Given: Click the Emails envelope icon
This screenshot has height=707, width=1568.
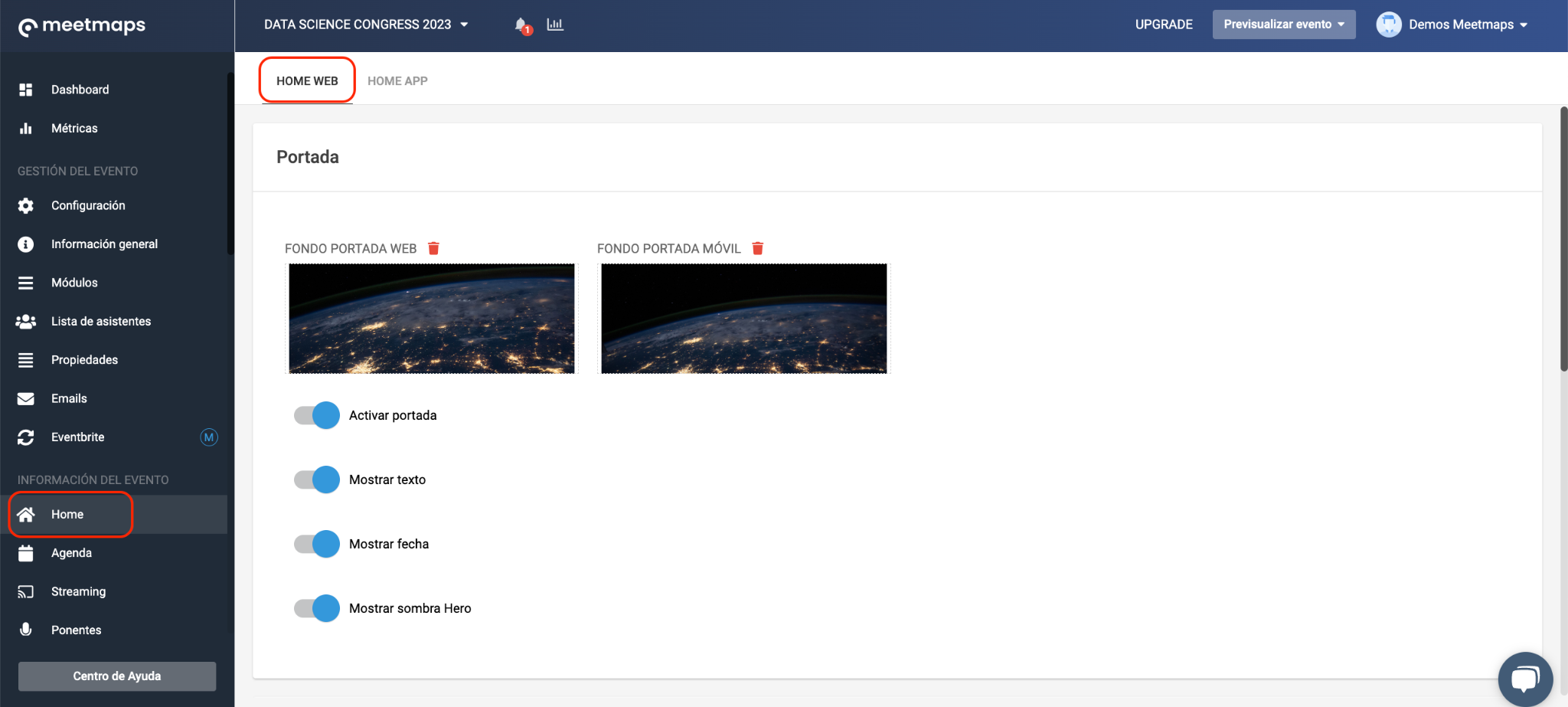Looking at the screenshot, I should [26, 398].
